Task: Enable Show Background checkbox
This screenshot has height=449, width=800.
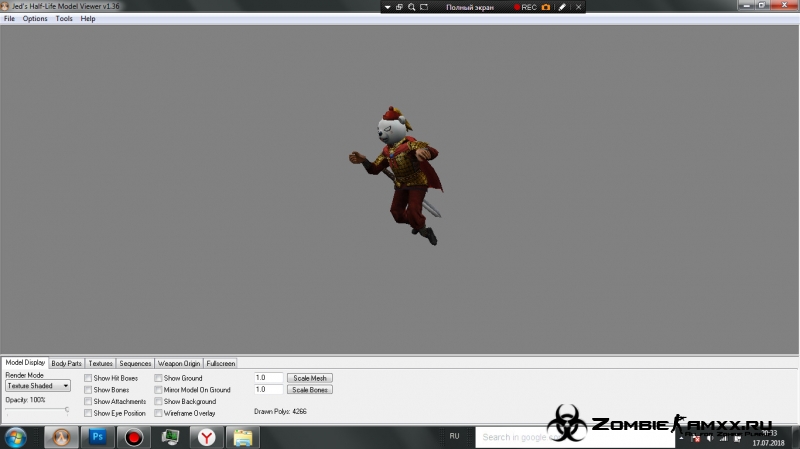Action: pos(159,402)
